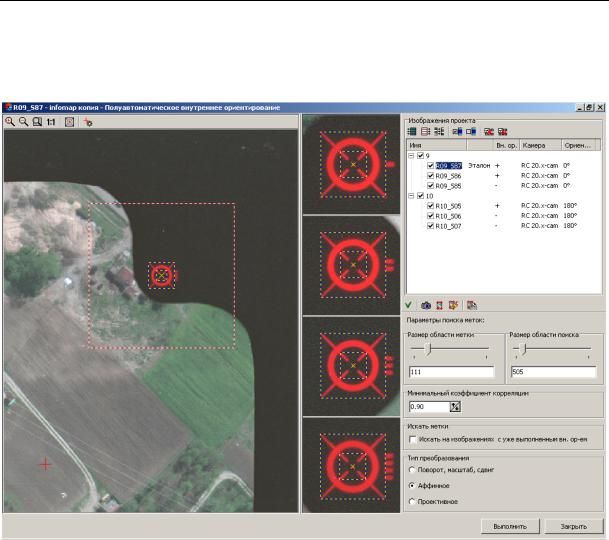Select 'Поворот, масштаб, сдвиг' transformation
This screenshot has width=609, height=540.
tap(412, 470)
